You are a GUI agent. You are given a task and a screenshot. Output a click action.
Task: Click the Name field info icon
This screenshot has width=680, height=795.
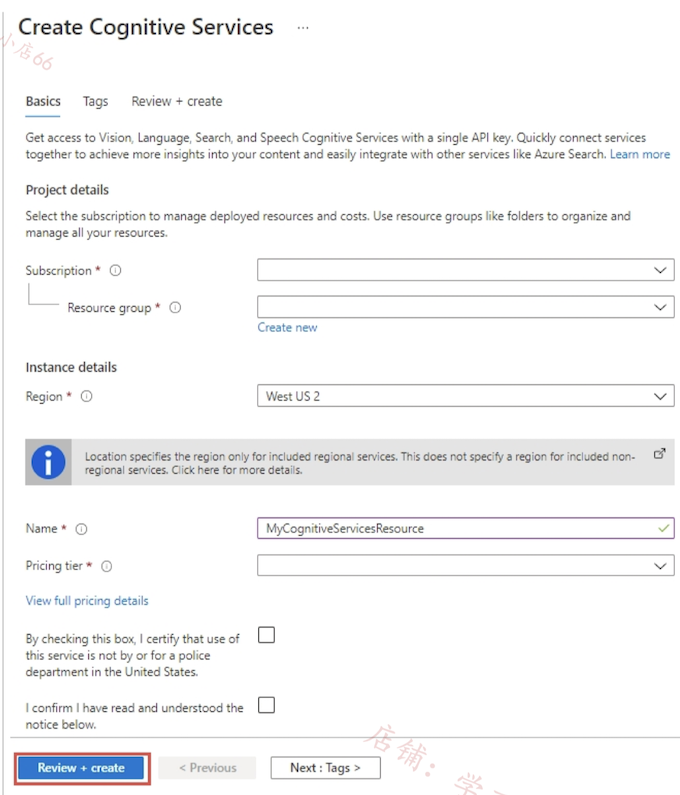[x=81, y=529]
